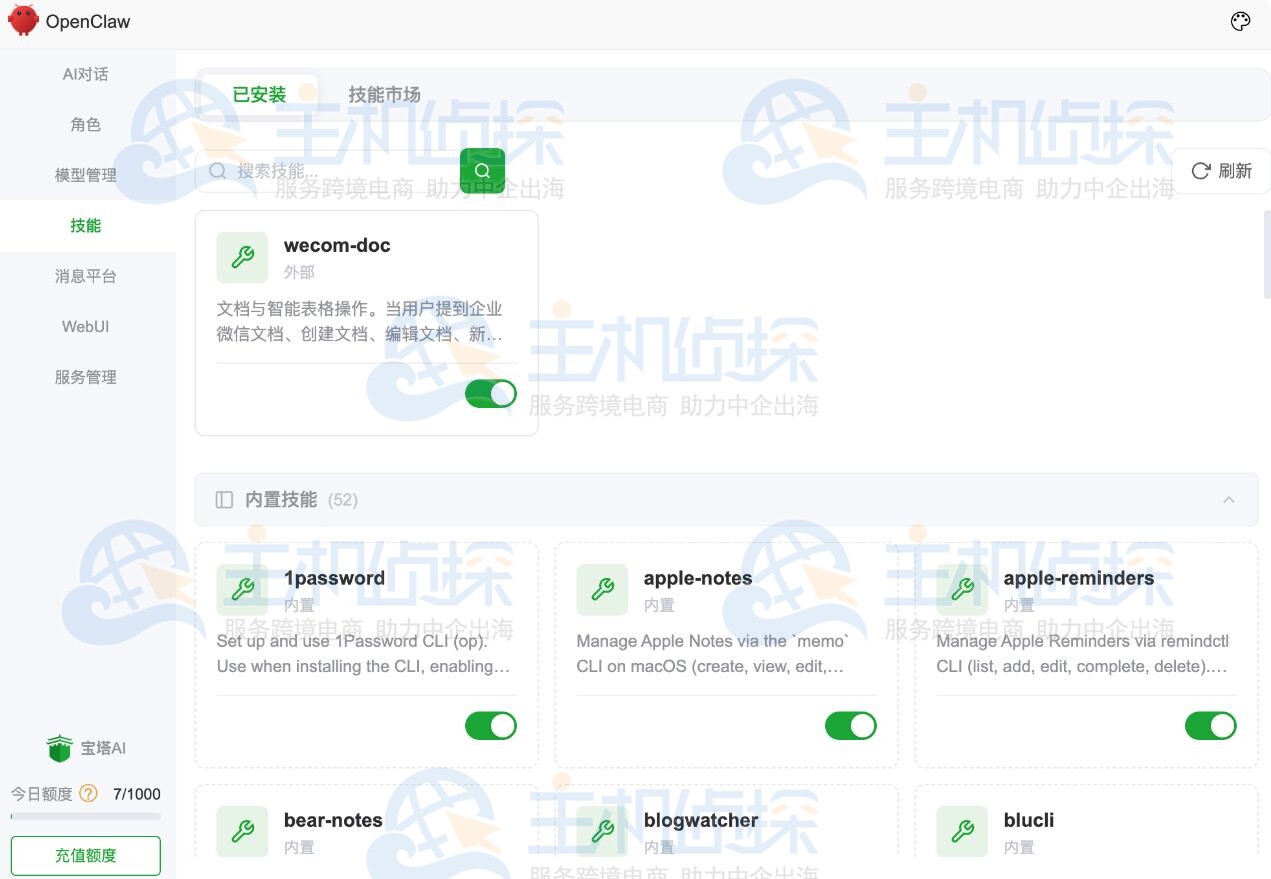Click the blogwatcher skill icon
This screenshot has width=1271, height=879.
click(x=601, y=831)
